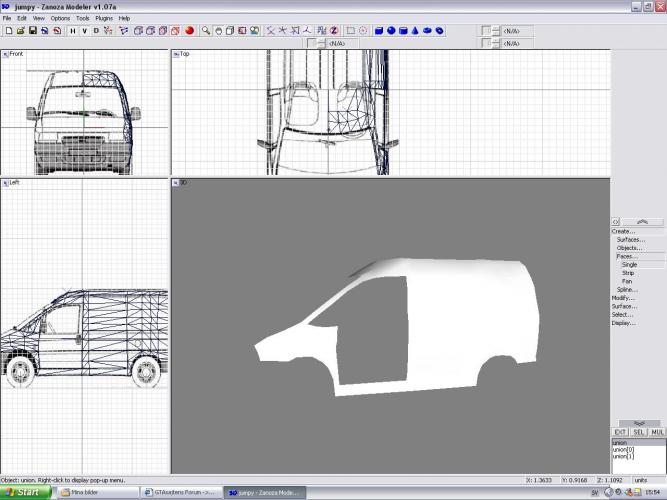
Task: Toggle the V axis lock button
Action: click(84, 31)
